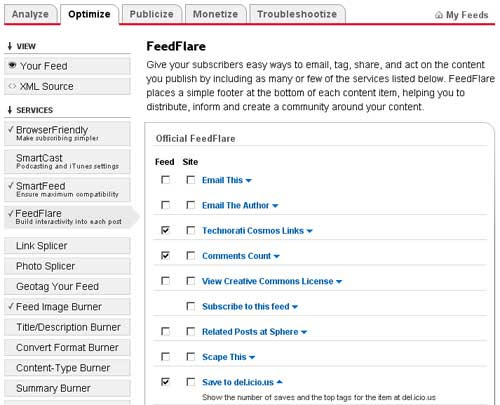
Task: Enable Feed checkbox for View Creative Commons License
Action: 165,281
